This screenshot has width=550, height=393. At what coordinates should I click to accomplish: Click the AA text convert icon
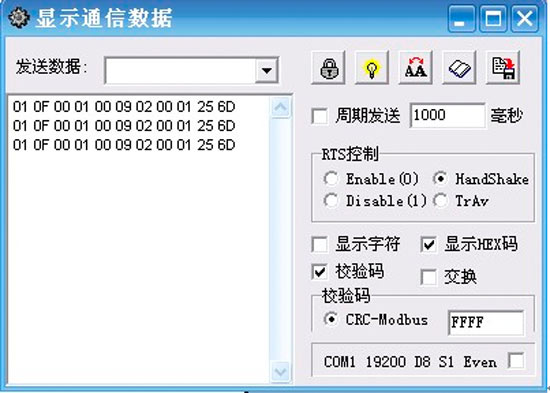pyautogui.click(x=415, y=68)
